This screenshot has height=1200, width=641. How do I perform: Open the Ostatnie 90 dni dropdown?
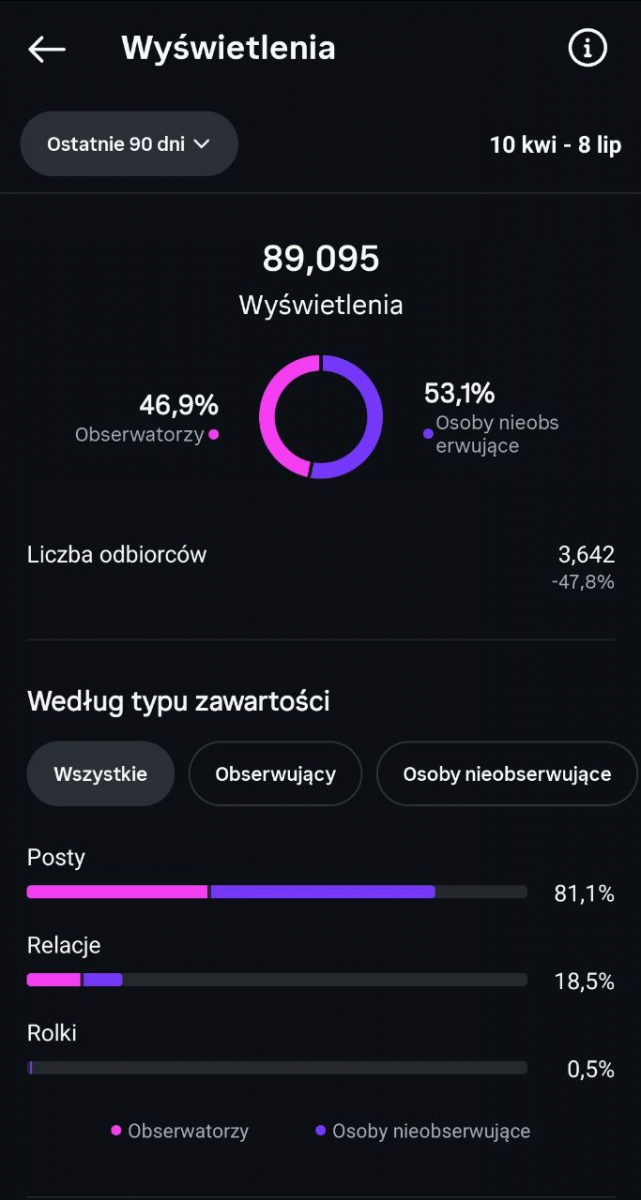coord(129,144)
